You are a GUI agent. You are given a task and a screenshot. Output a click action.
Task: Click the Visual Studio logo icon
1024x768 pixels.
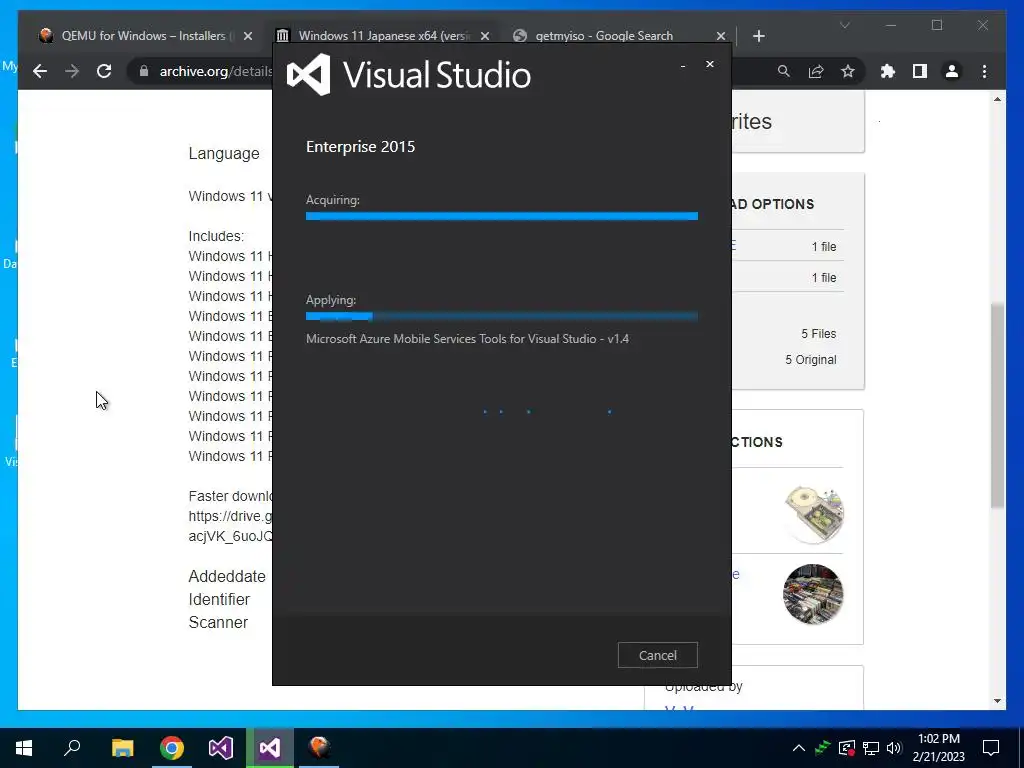click(x=309, y=74)
